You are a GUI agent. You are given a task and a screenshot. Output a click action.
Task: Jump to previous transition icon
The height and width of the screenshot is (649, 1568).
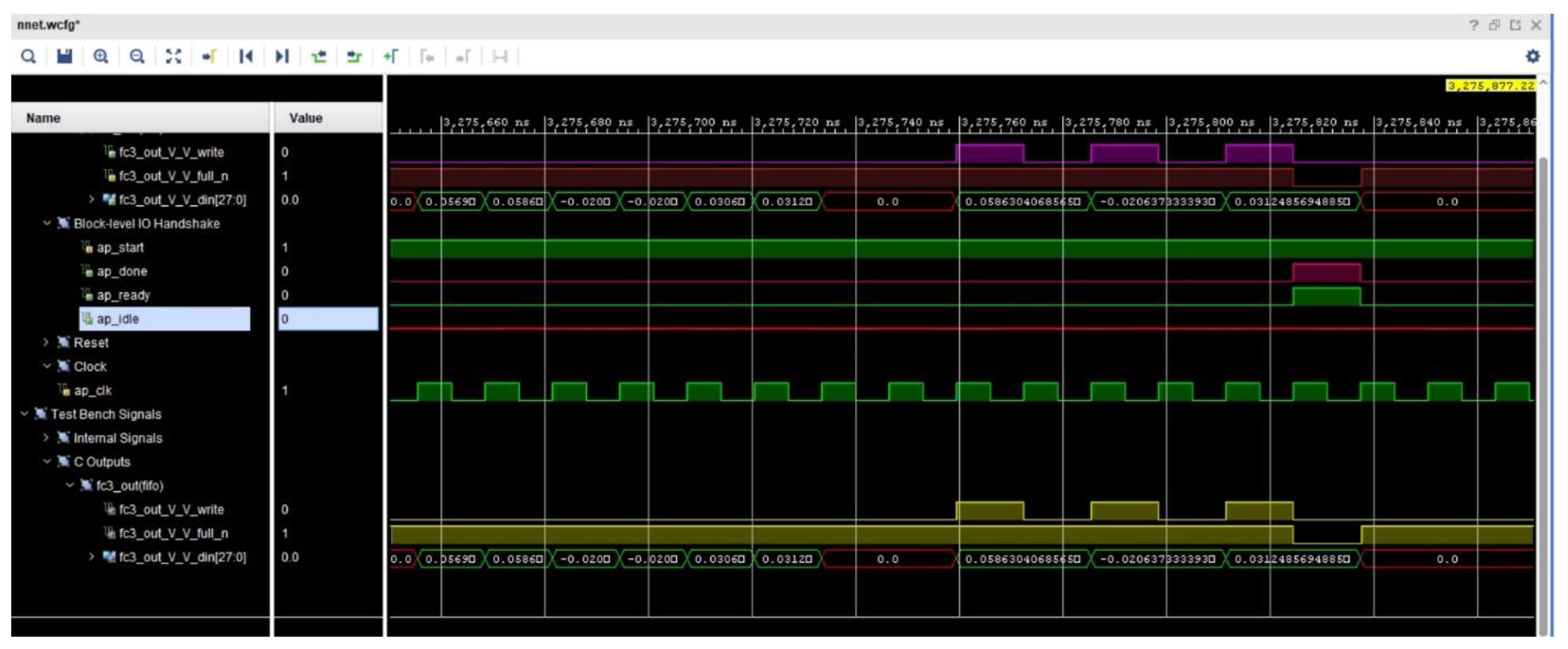tap(318, 56)
